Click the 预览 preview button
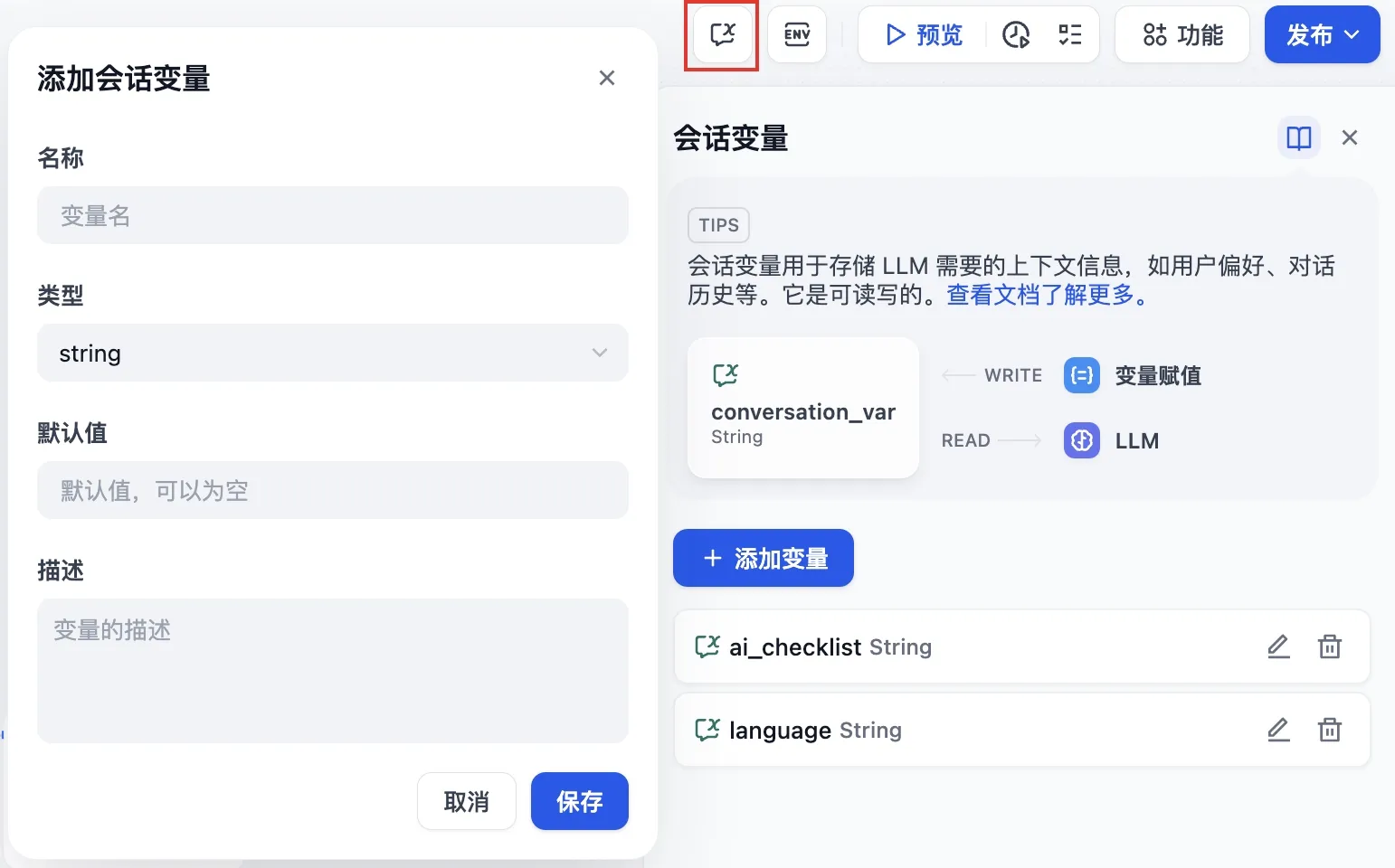 [924, 35]
